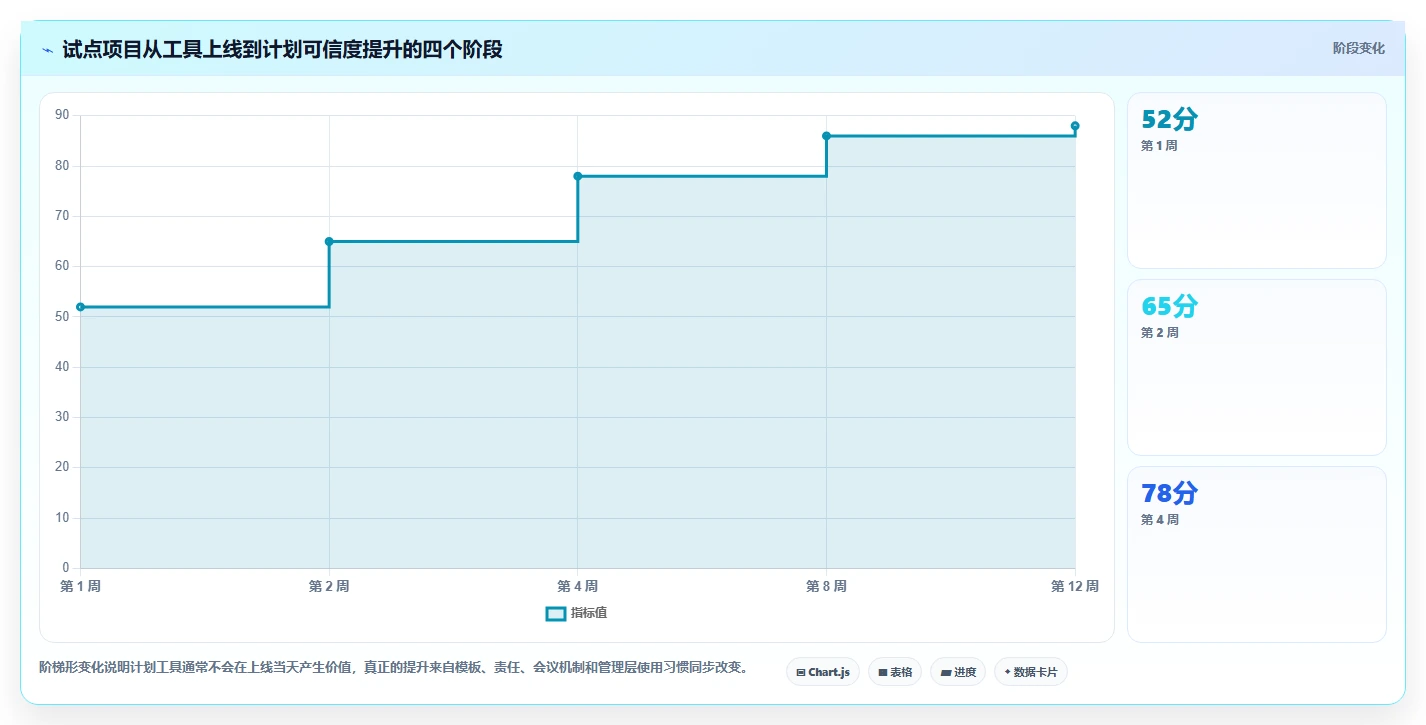Click x-axis label 第 4 周
Screen dimensions: 1426x725
578,586
